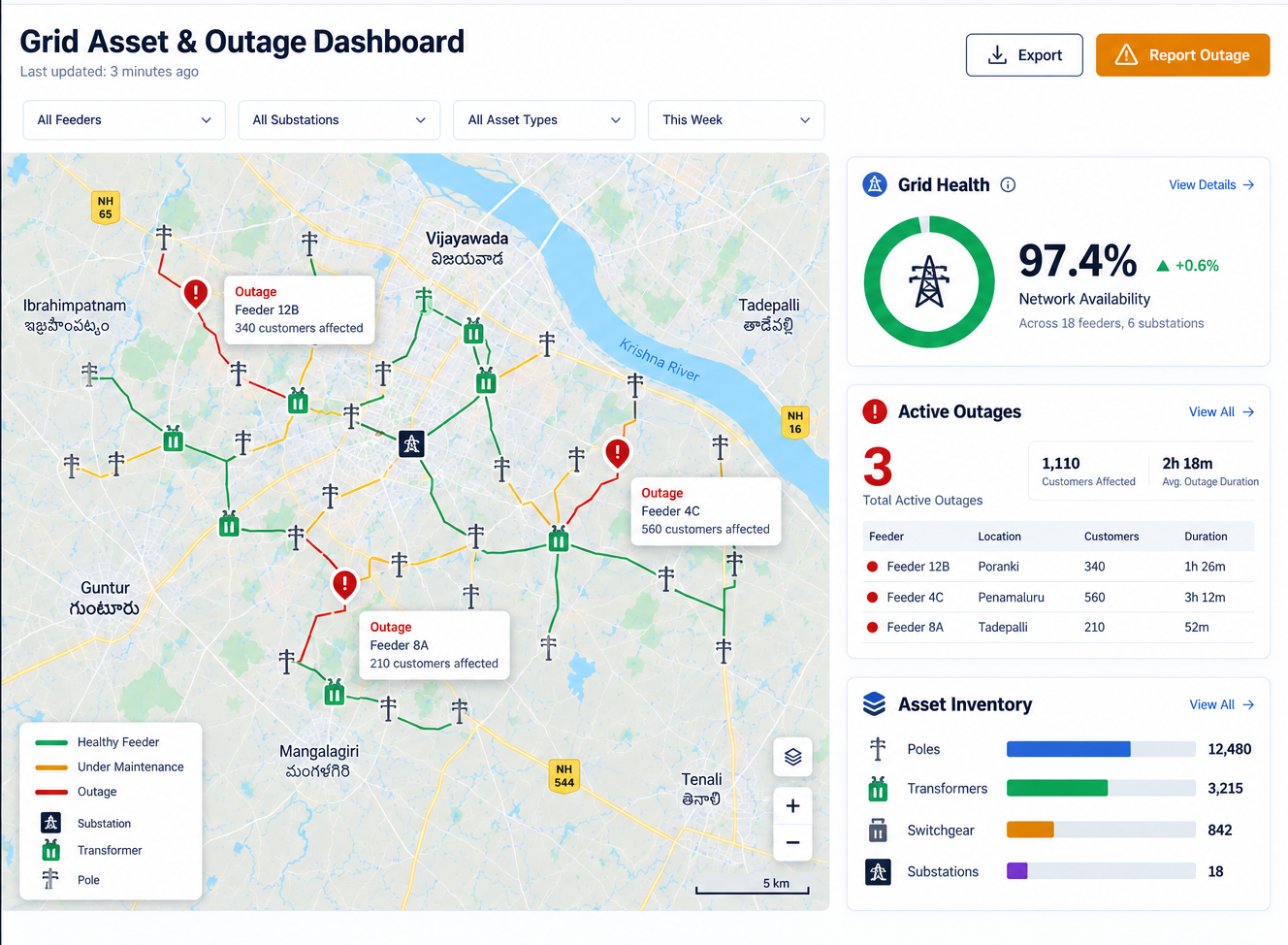1288x945 pixels.
Task: Click the 1,110 Customers Affected value
Action: coord(1060,464)
